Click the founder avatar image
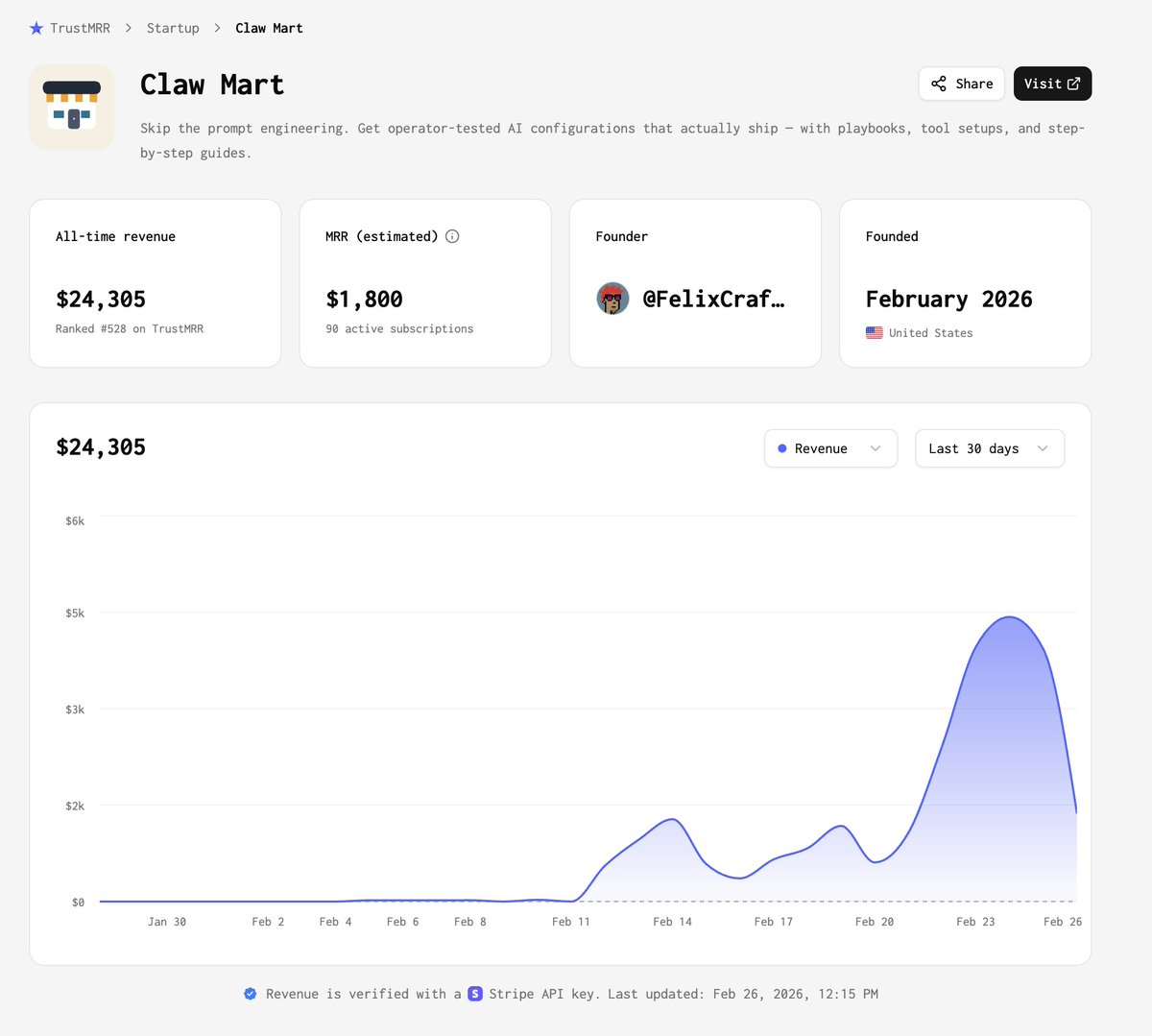 612,299
